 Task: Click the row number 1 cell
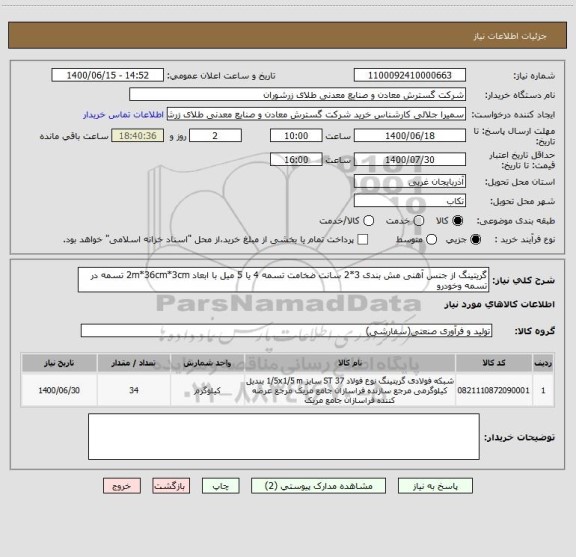coord(543,390)
